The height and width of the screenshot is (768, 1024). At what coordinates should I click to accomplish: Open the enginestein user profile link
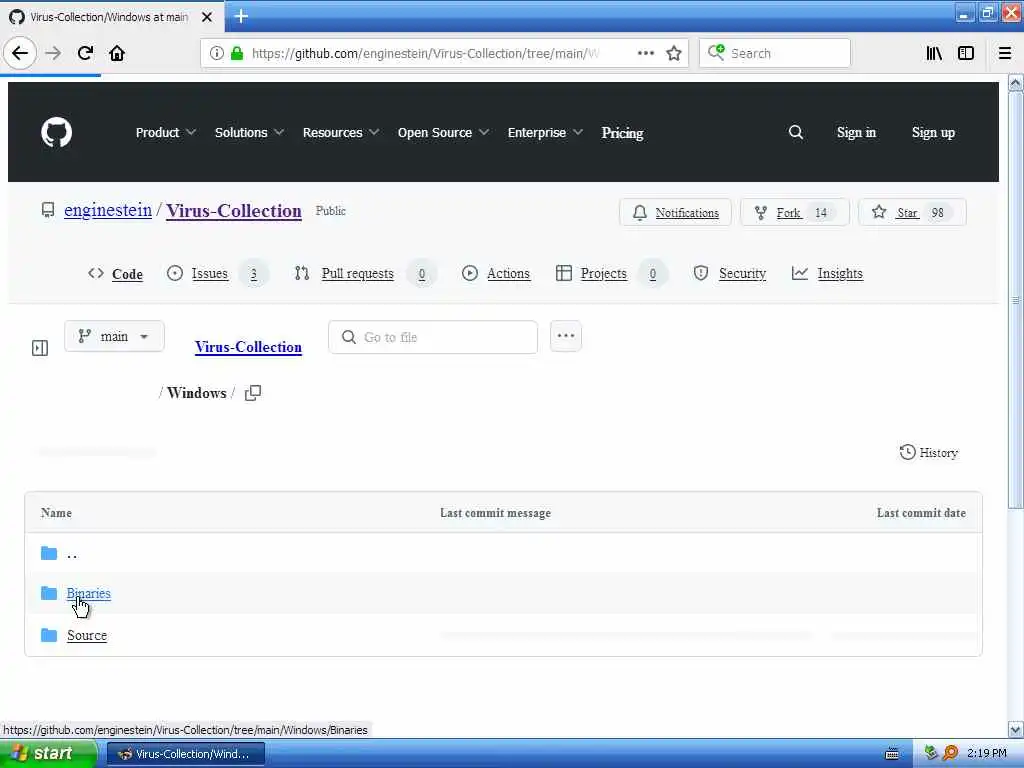click(108, 210)
